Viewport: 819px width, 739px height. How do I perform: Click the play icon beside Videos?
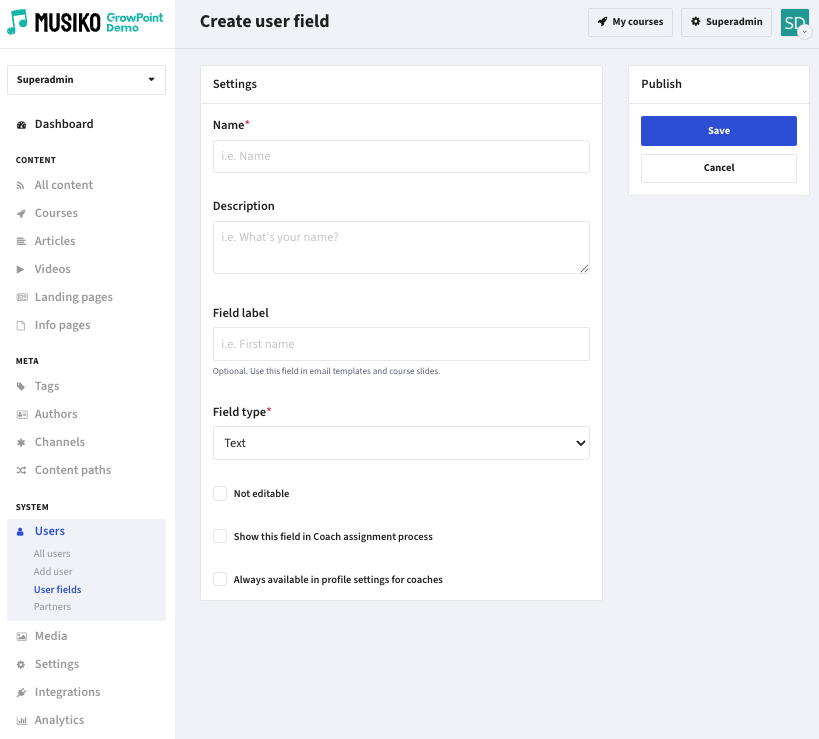tap(20, 269)
